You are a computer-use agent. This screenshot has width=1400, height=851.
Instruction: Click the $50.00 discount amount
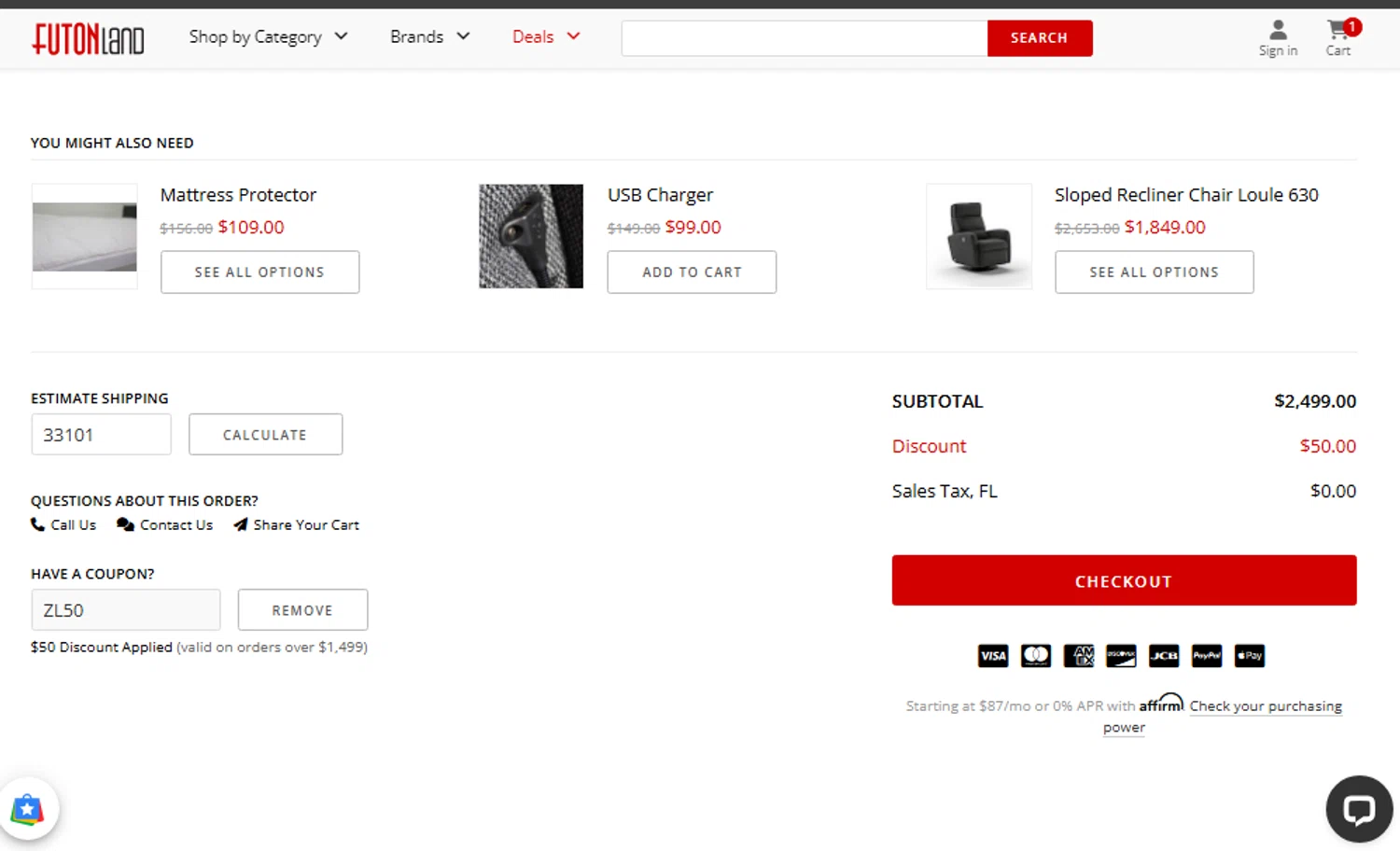pos(1327,446)
